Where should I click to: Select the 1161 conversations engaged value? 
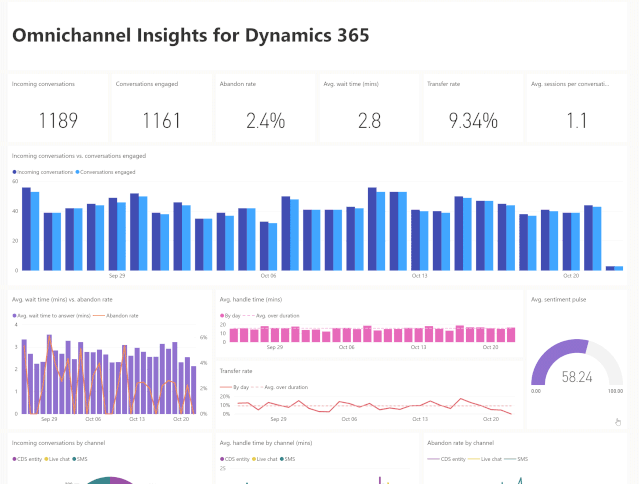tap(161, 121)
